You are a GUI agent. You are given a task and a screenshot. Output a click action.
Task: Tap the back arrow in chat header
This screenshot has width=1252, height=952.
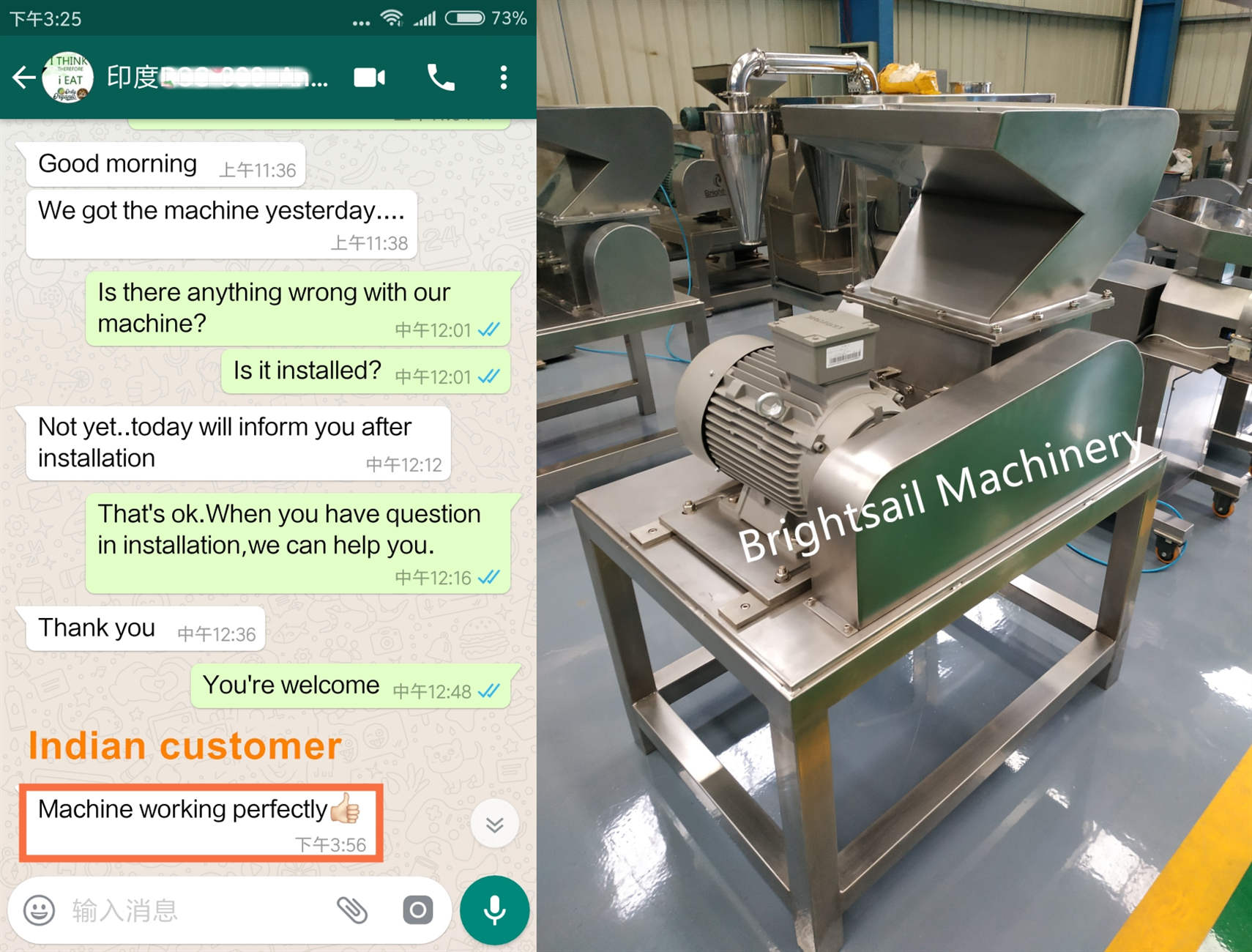tap(23, 77)
